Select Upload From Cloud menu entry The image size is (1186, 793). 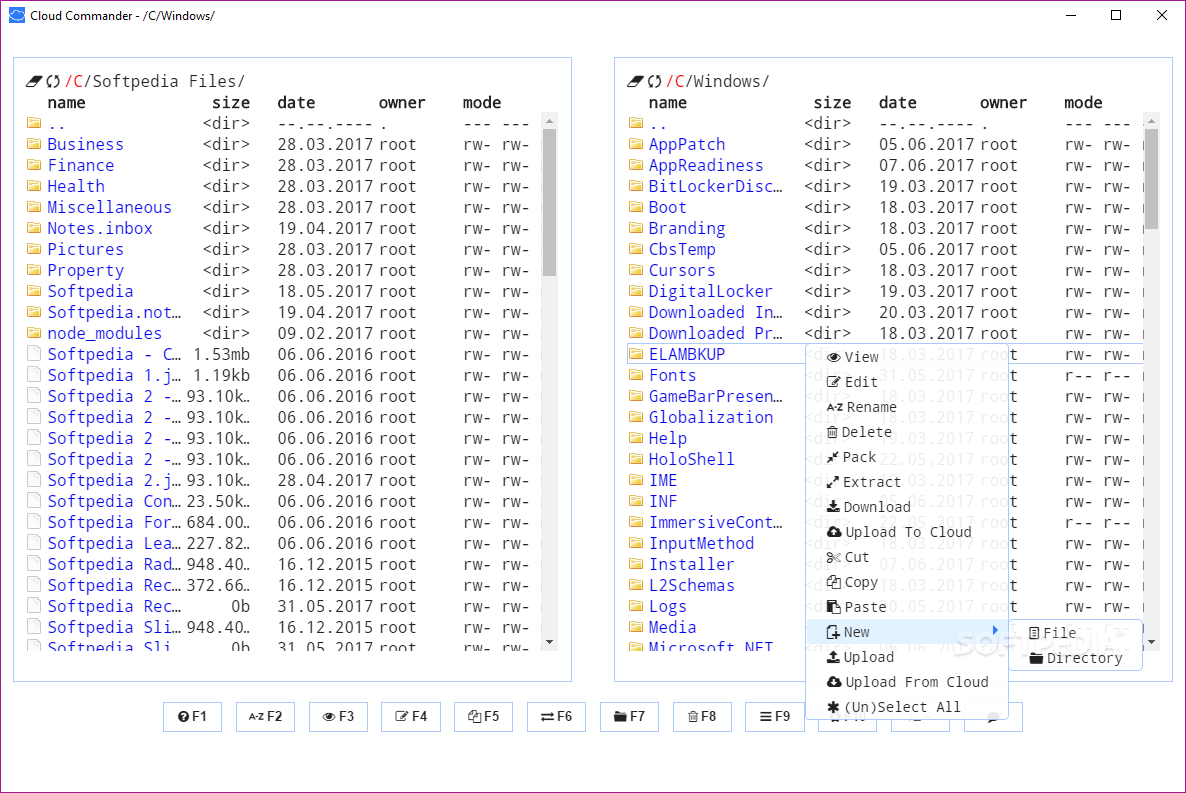pos(907,682)
